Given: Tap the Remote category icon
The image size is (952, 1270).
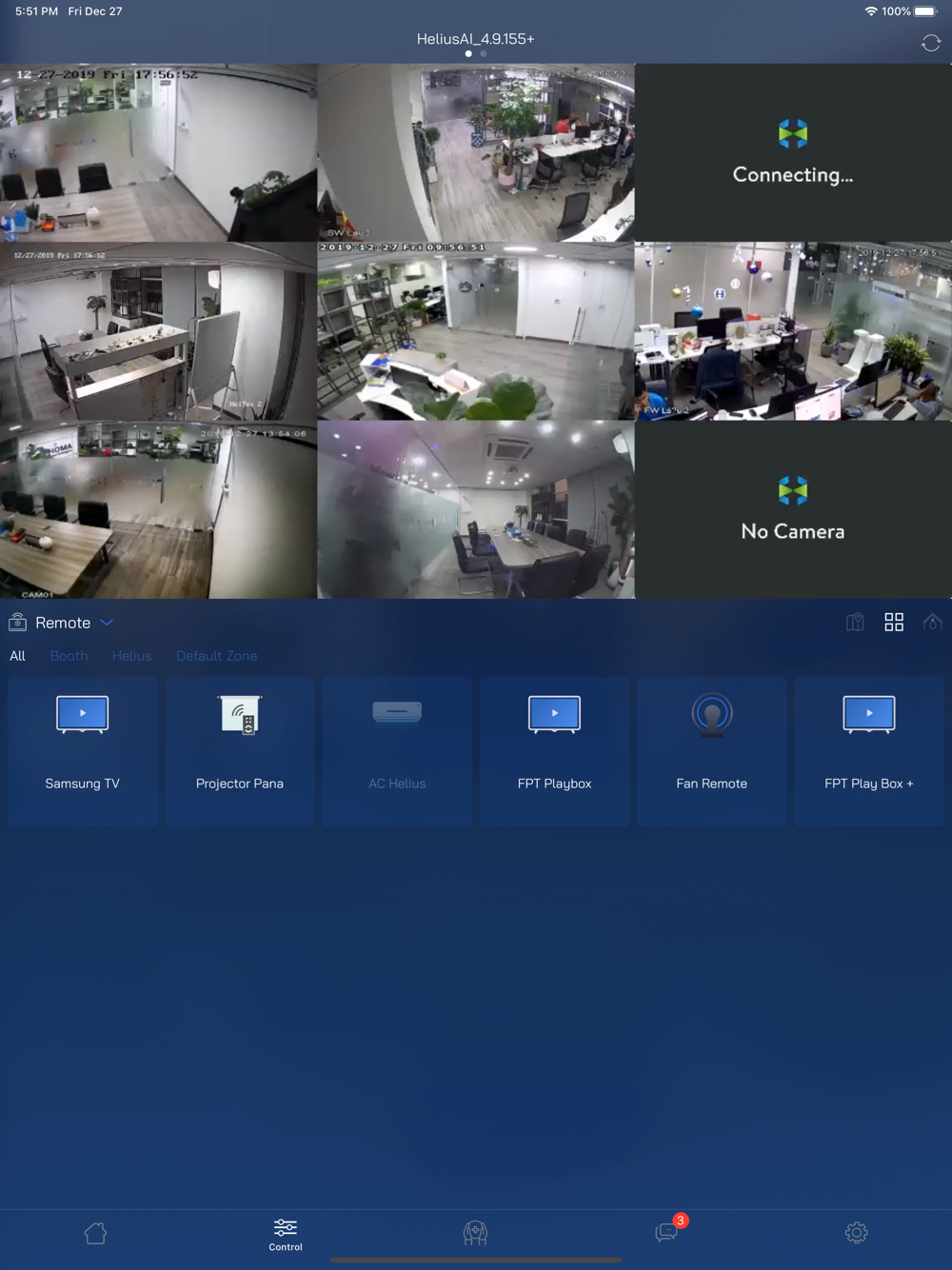Looking at the screenshot, I should (17, 623).
